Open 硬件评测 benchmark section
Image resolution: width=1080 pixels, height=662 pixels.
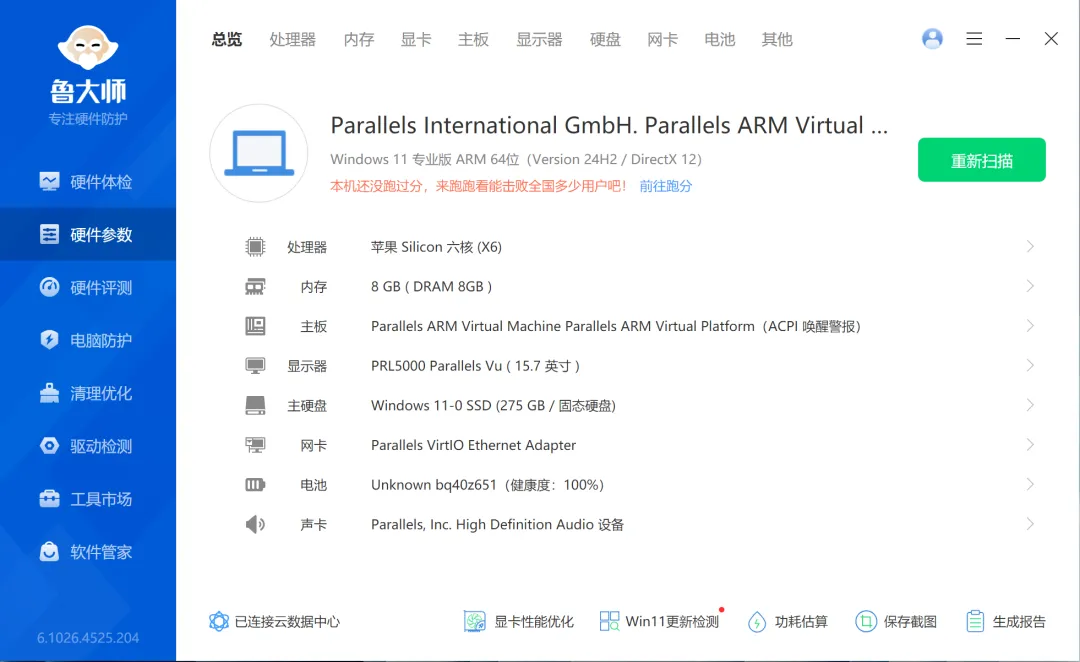pyautogui.click(x=87, y=287)
